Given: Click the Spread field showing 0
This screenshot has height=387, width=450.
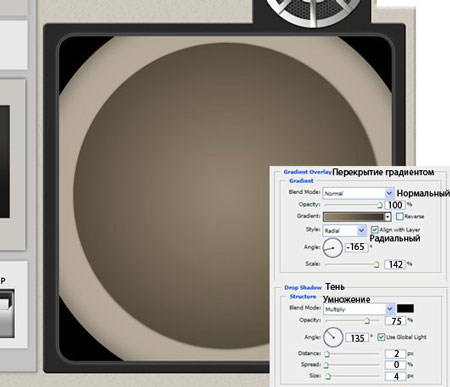Looking at the screenshot, I should tap(396, 365).
